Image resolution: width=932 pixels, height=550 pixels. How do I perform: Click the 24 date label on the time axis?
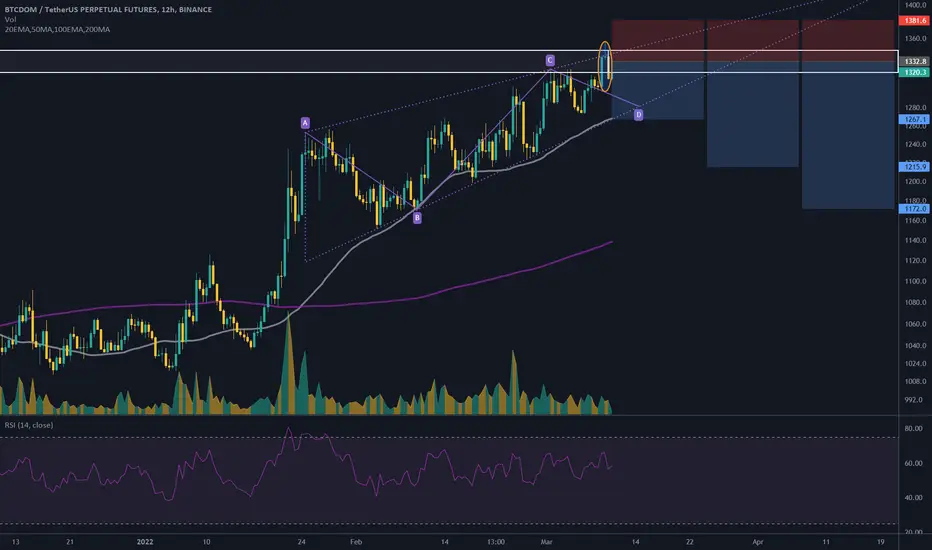tap(301, 542)
